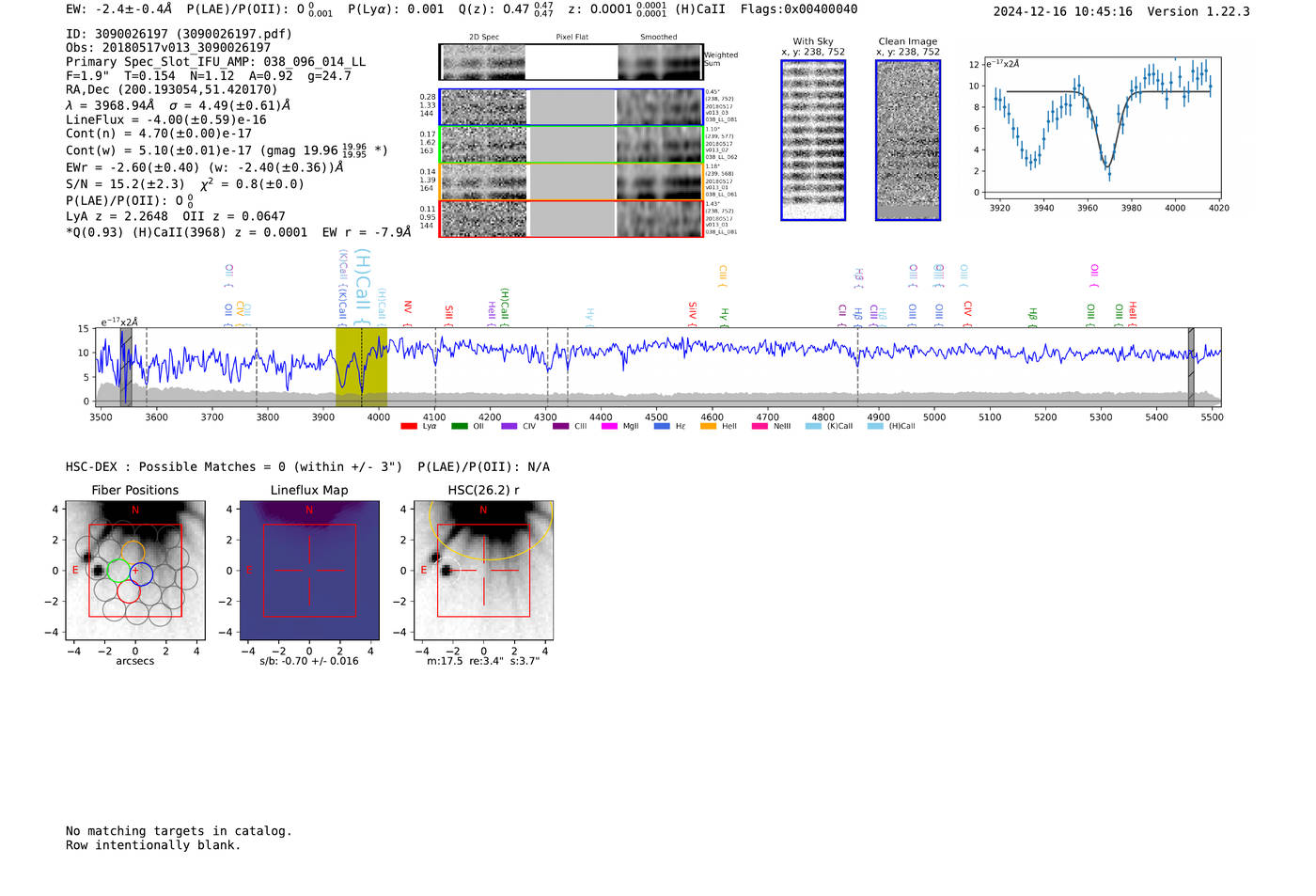Click the green OII legend swatch

pos(460,426)
